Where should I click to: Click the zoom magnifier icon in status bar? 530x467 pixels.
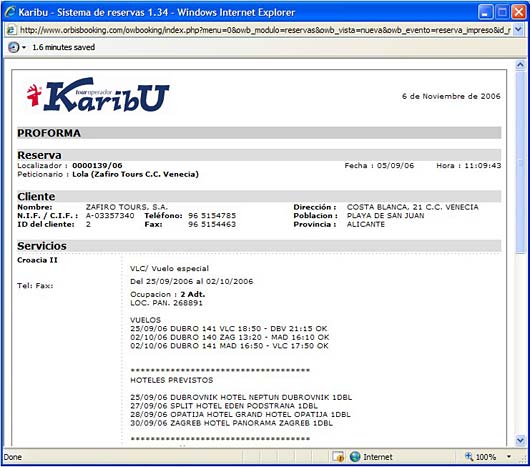pos(469,457)
